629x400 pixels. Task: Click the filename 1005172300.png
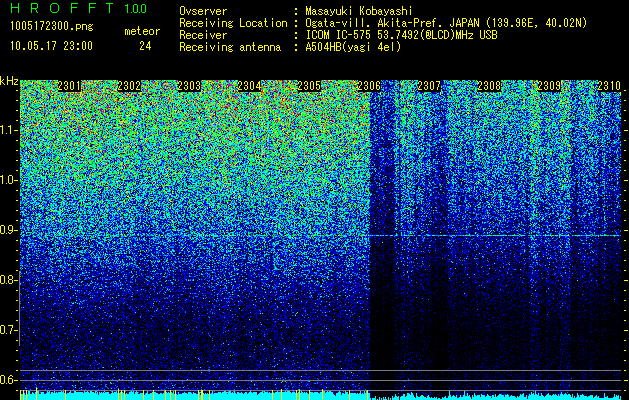tap(52, 26)
